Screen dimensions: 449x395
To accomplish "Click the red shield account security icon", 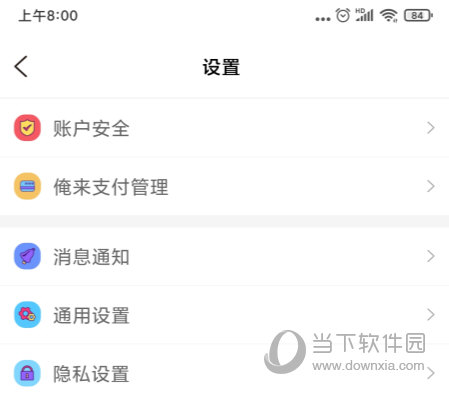I will (x=27, y=128).
